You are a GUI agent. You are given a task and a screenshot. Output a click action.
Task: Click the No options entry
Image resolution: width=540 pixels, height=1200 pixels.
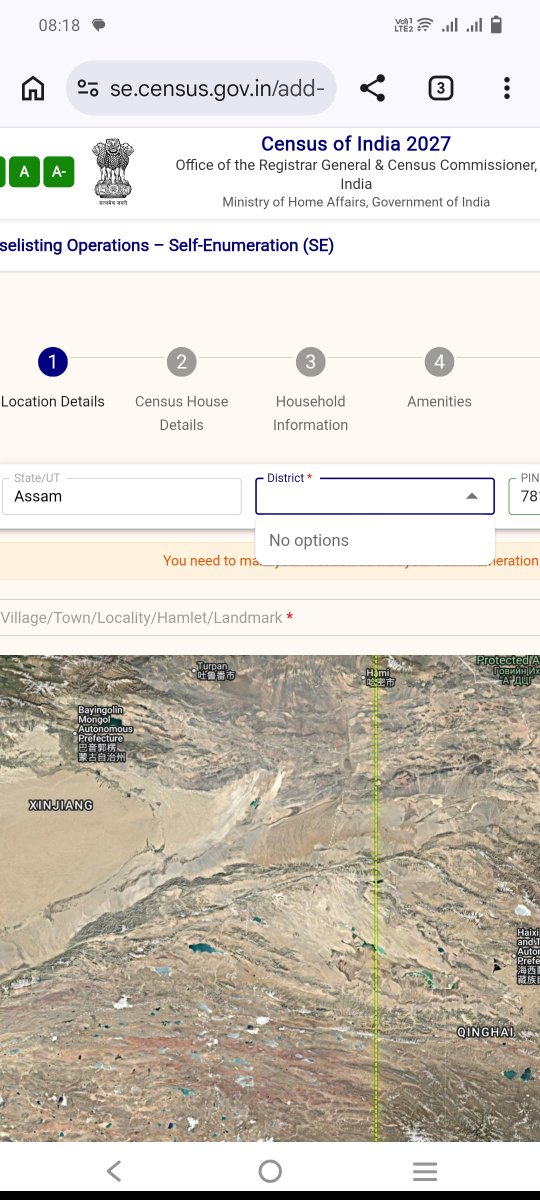point(375,540)
